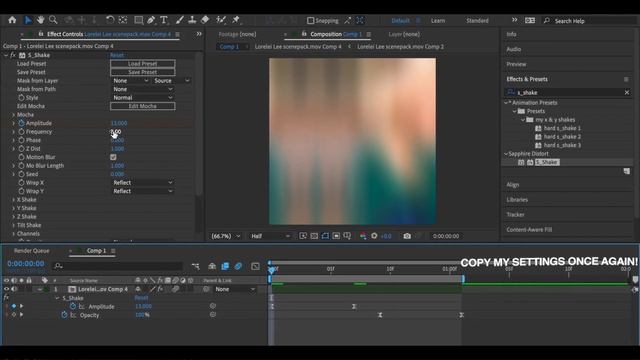Select the Hand tool
640x360 pixels.
(x=40, y=20)
